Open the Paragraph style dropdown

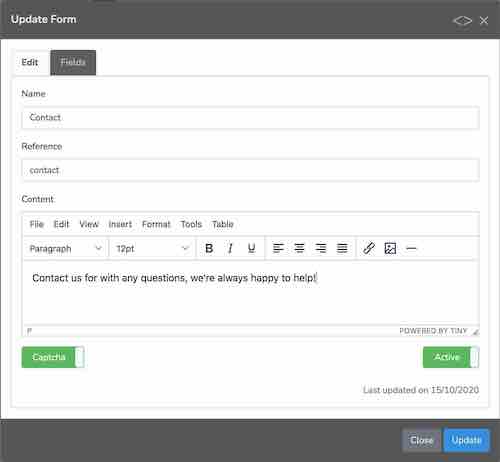(66, 249)
